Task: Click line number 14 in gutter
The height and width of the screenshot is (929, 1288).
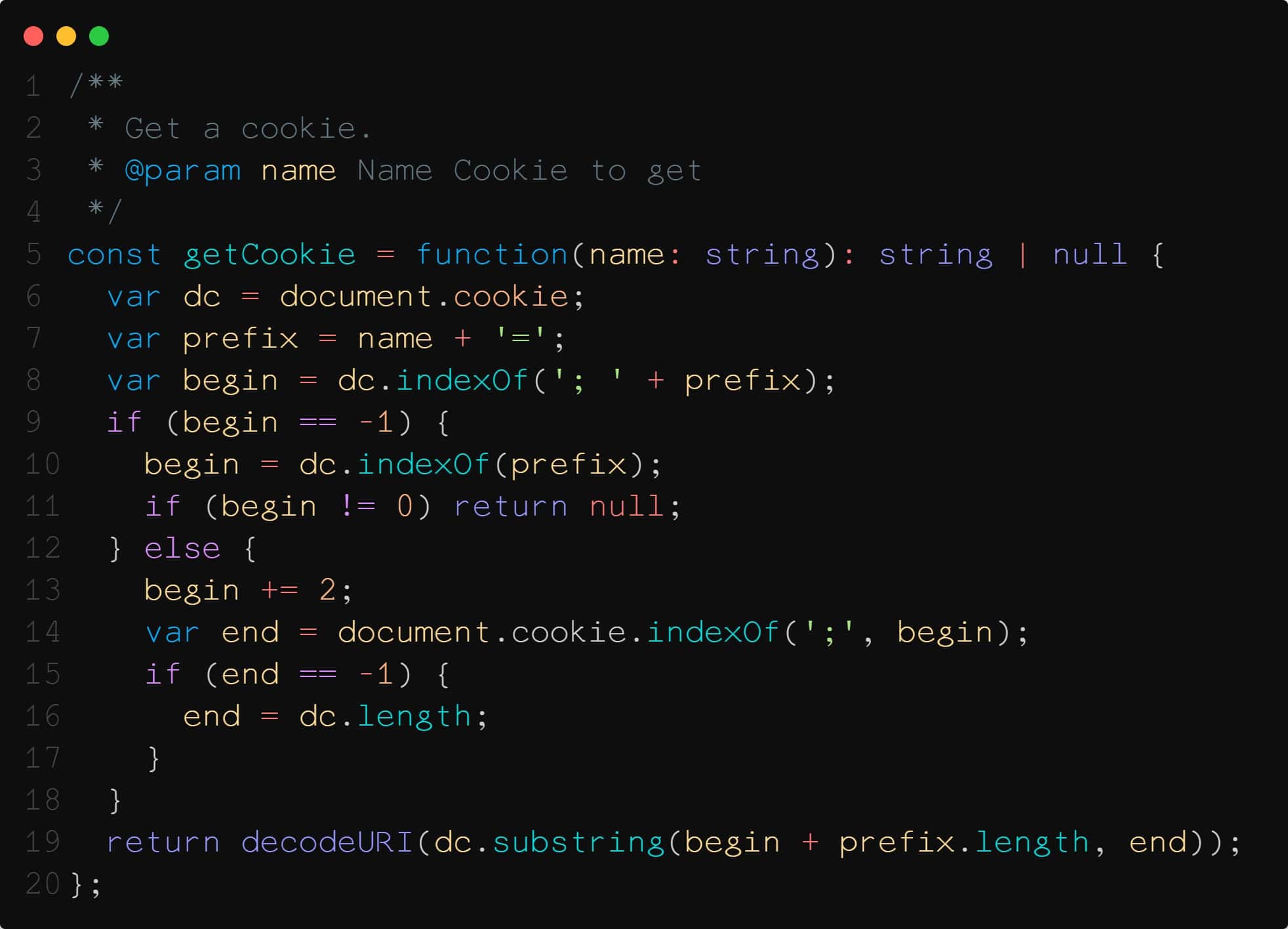Action: point(43,632)
